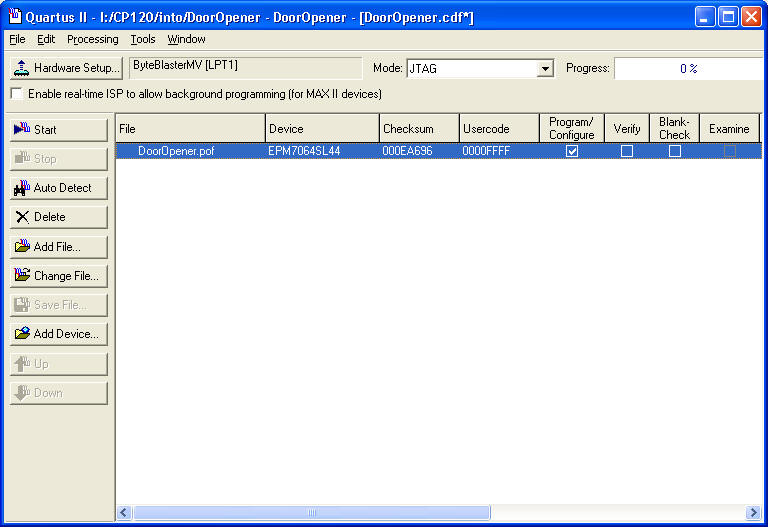
Task: Click the File column header
Action: pos(191,128)
